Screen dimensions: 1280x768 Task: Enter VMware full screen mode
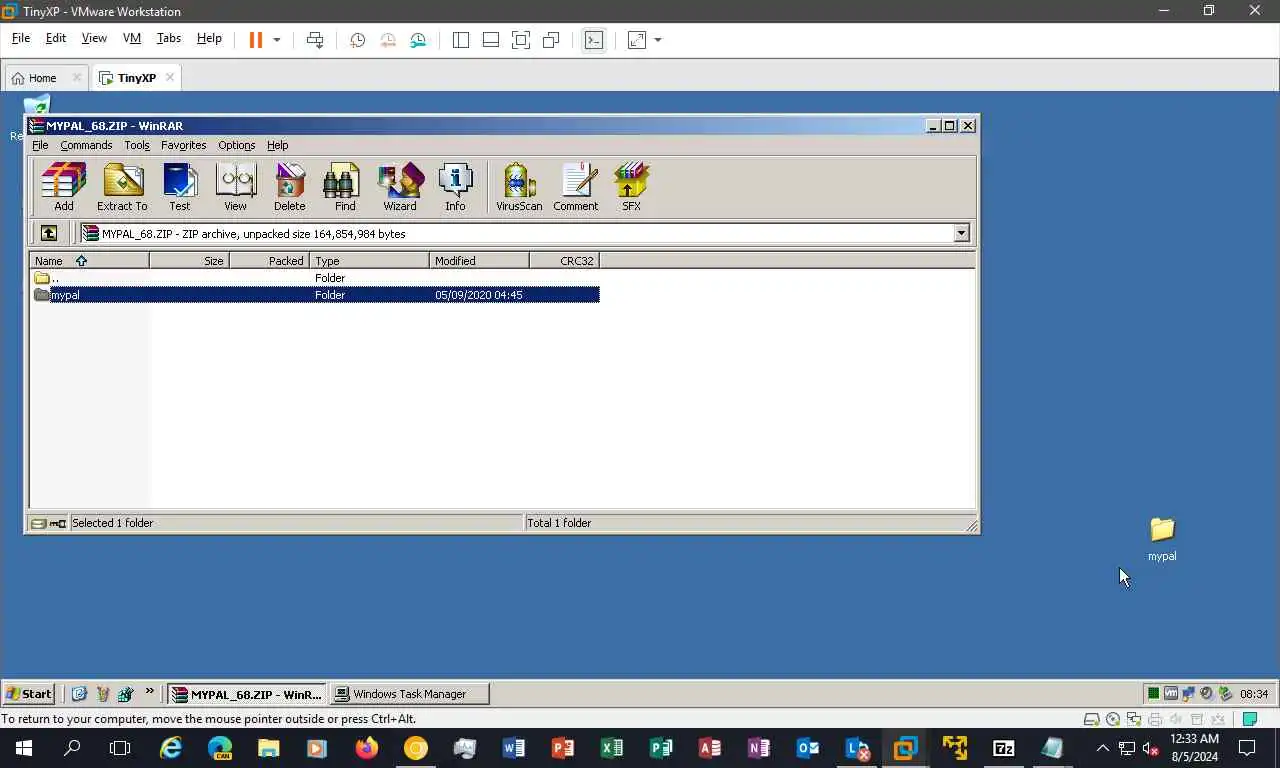[521, 40]
